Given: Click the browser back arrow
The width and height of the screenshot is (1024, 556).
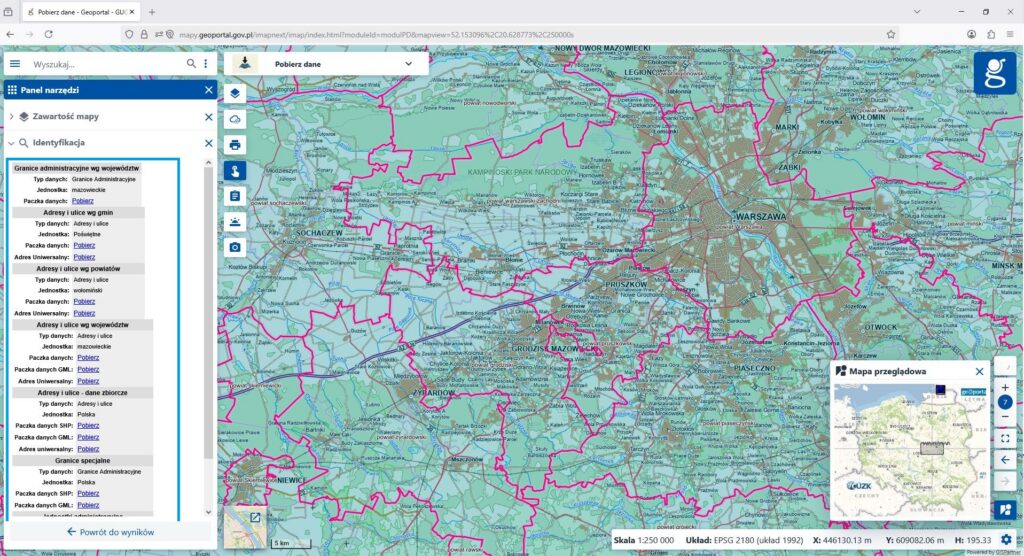Looking at the screenshot, I should point(10,34).
